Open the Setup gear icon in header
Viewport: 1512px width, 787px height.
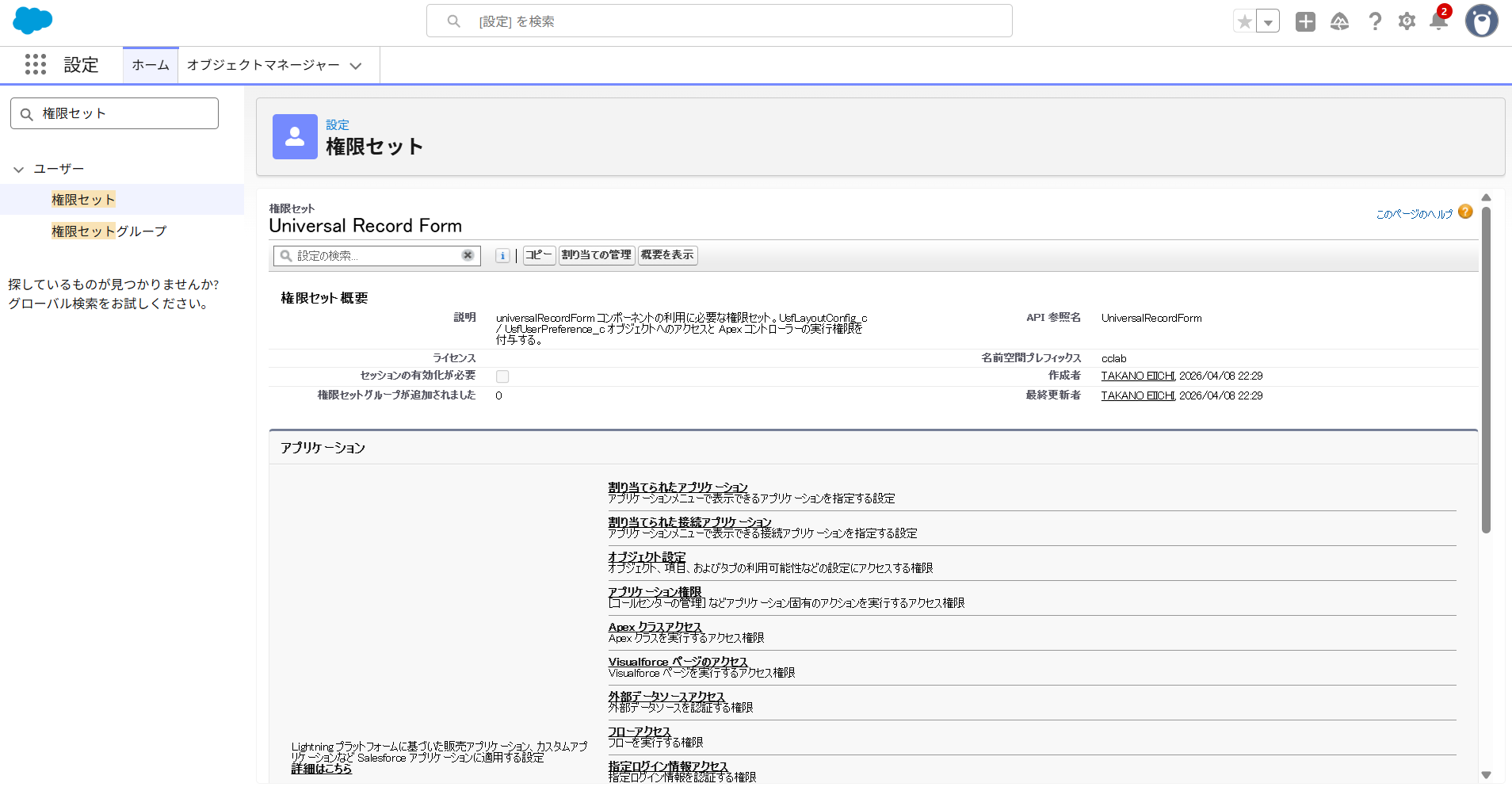click(x=1407, y=21)
